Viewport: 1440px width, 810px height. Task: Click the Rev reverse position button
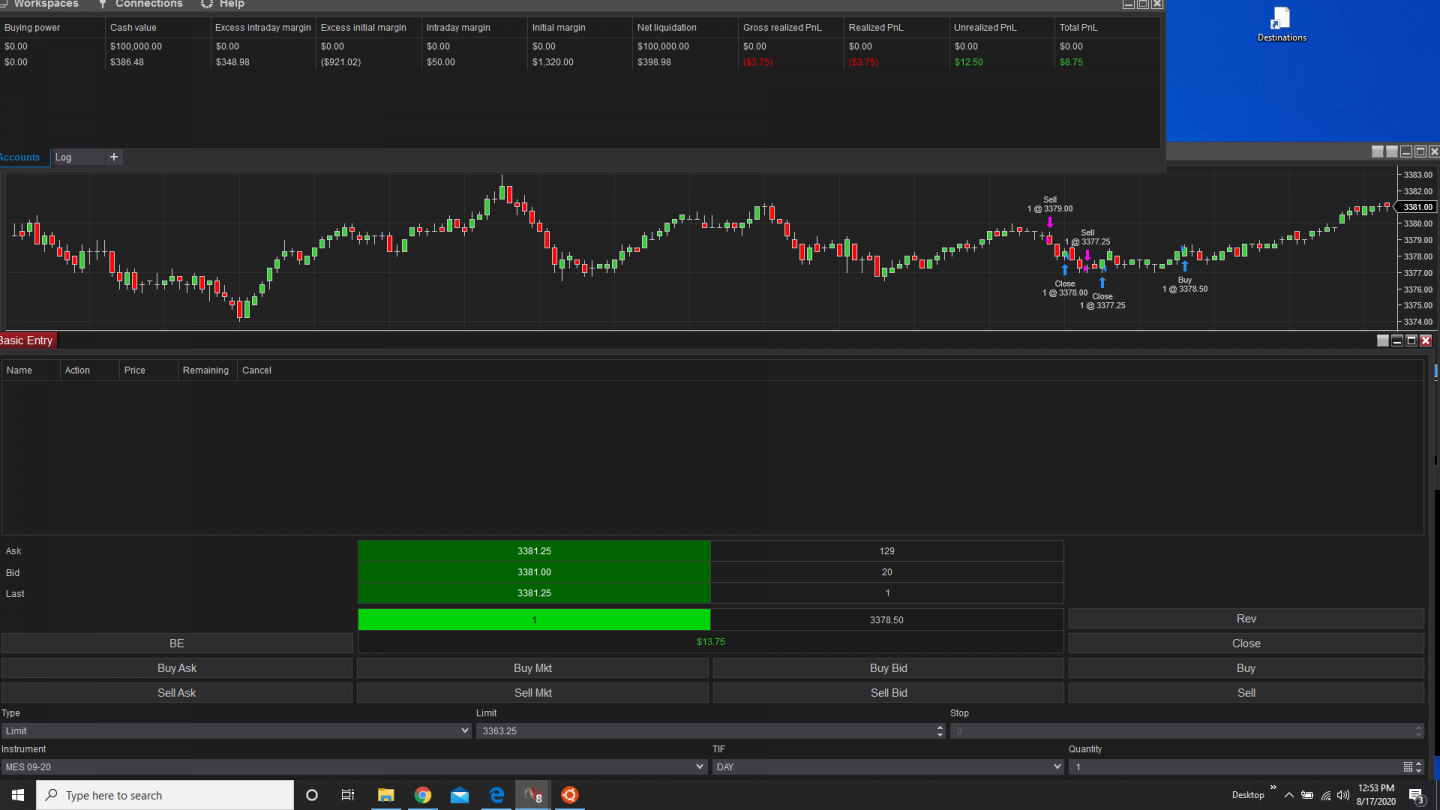pyautogui.click(x=1246, y=619)
